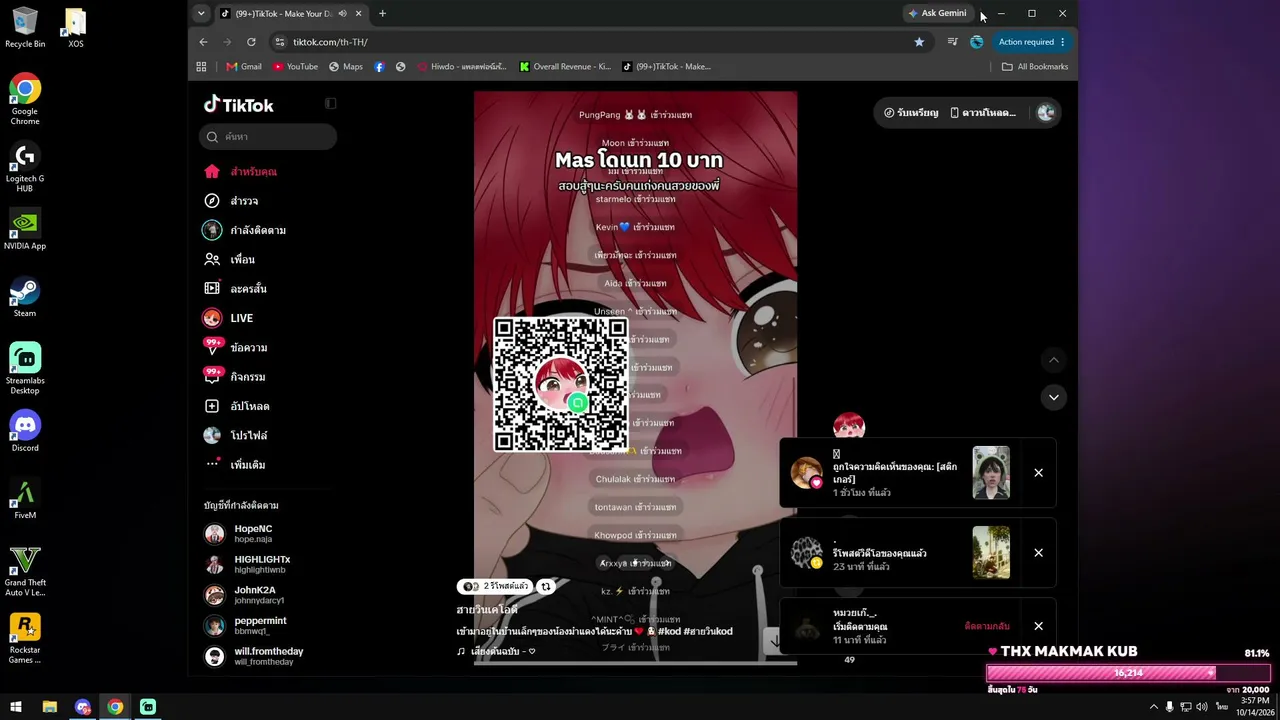The width and height of the screenshot is (1280, 720).
Task: Click the Ask Gemini button
Action: tap(937, 13)
